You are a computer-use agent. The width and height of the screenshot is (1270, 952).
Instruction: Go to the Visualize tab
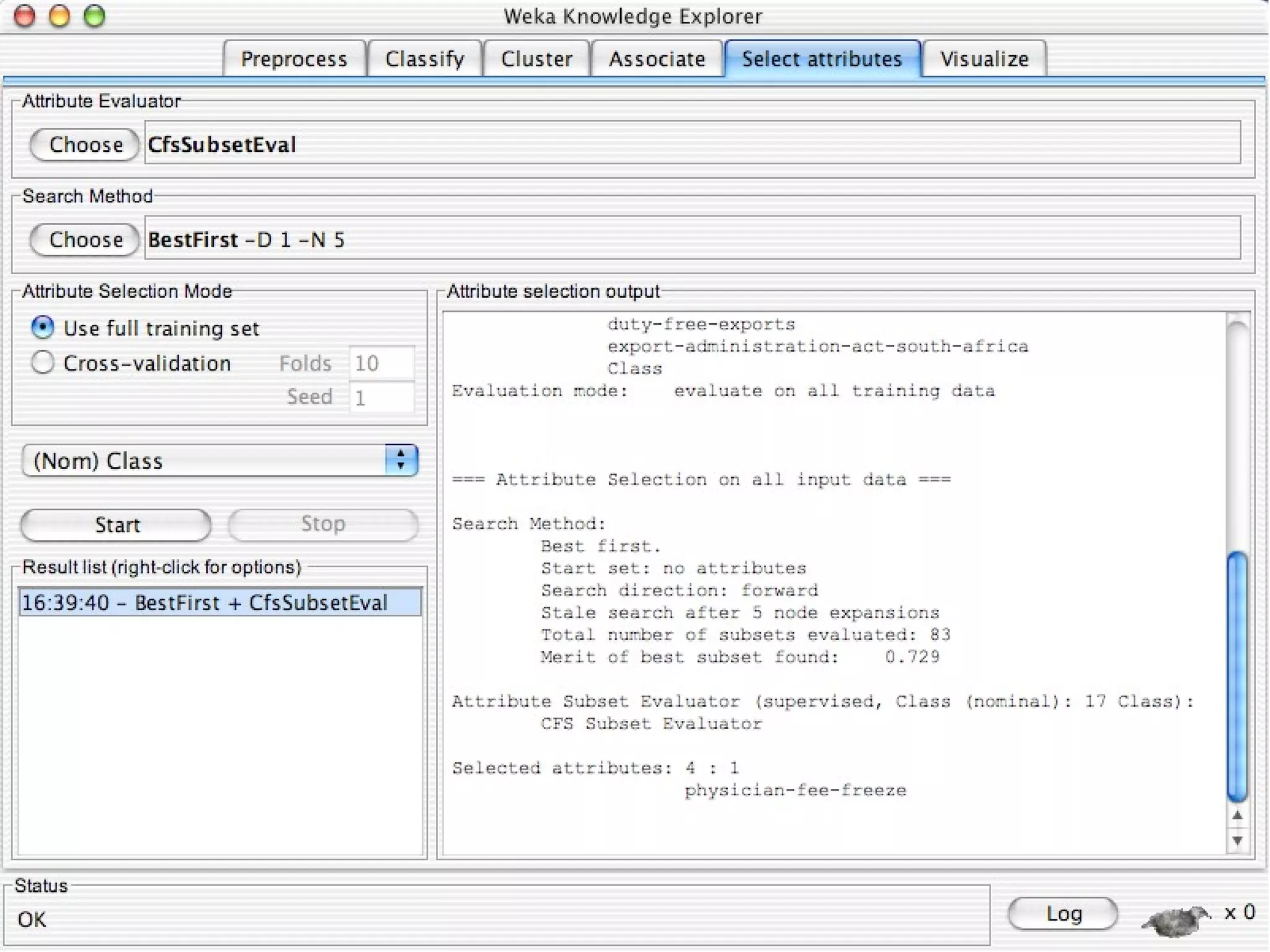(984, 59)
